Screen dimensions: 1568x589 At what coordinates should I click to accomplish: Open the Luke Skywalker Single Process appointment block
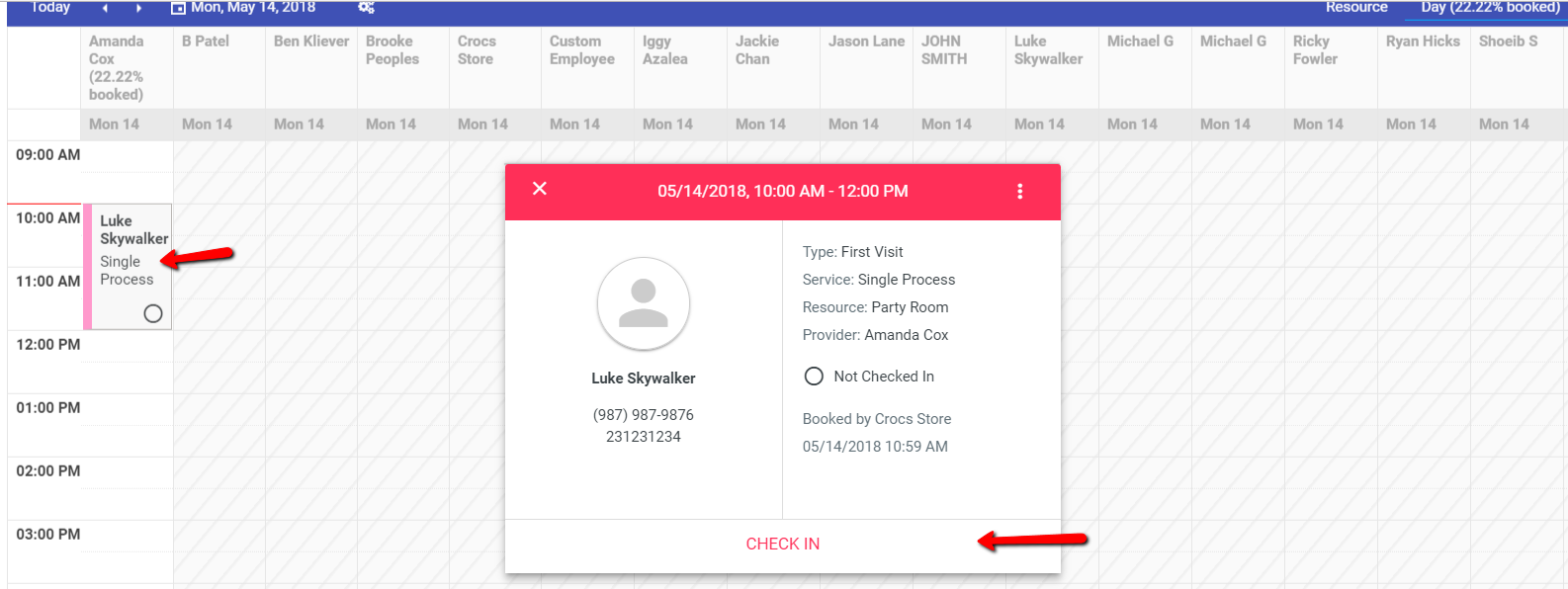[129, 267]
